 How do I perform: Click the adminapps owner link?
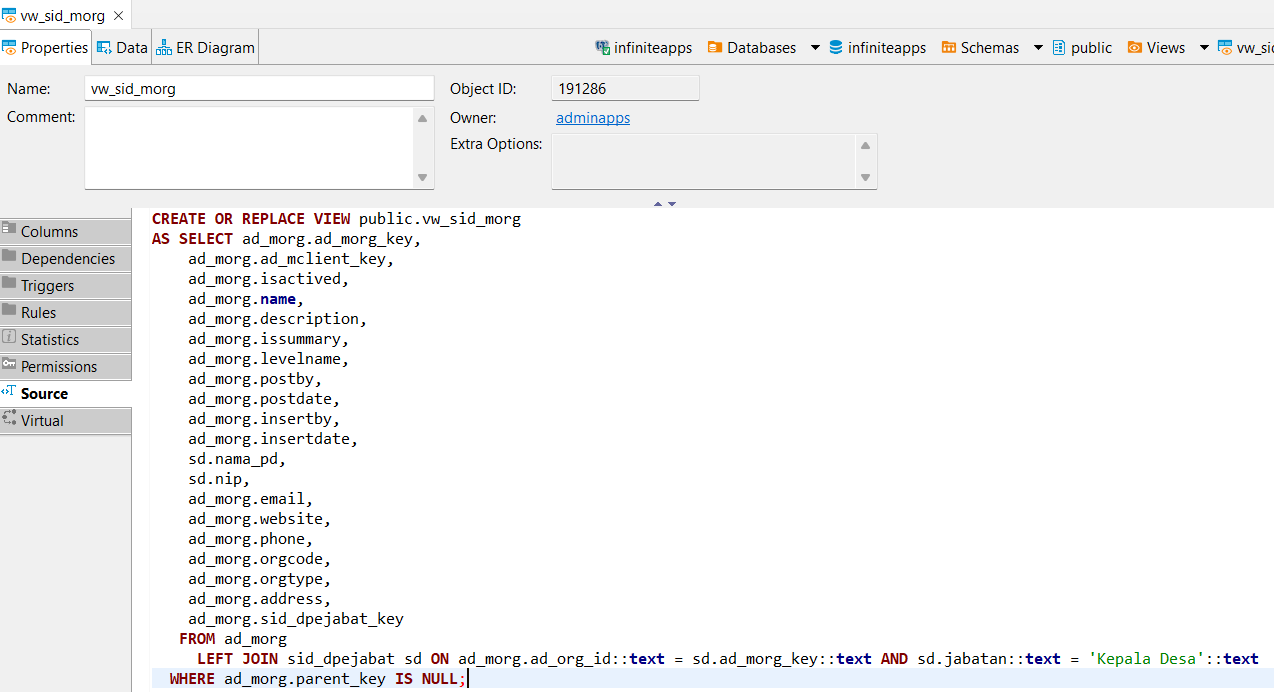pyautogui.click(x=593, y=118)
